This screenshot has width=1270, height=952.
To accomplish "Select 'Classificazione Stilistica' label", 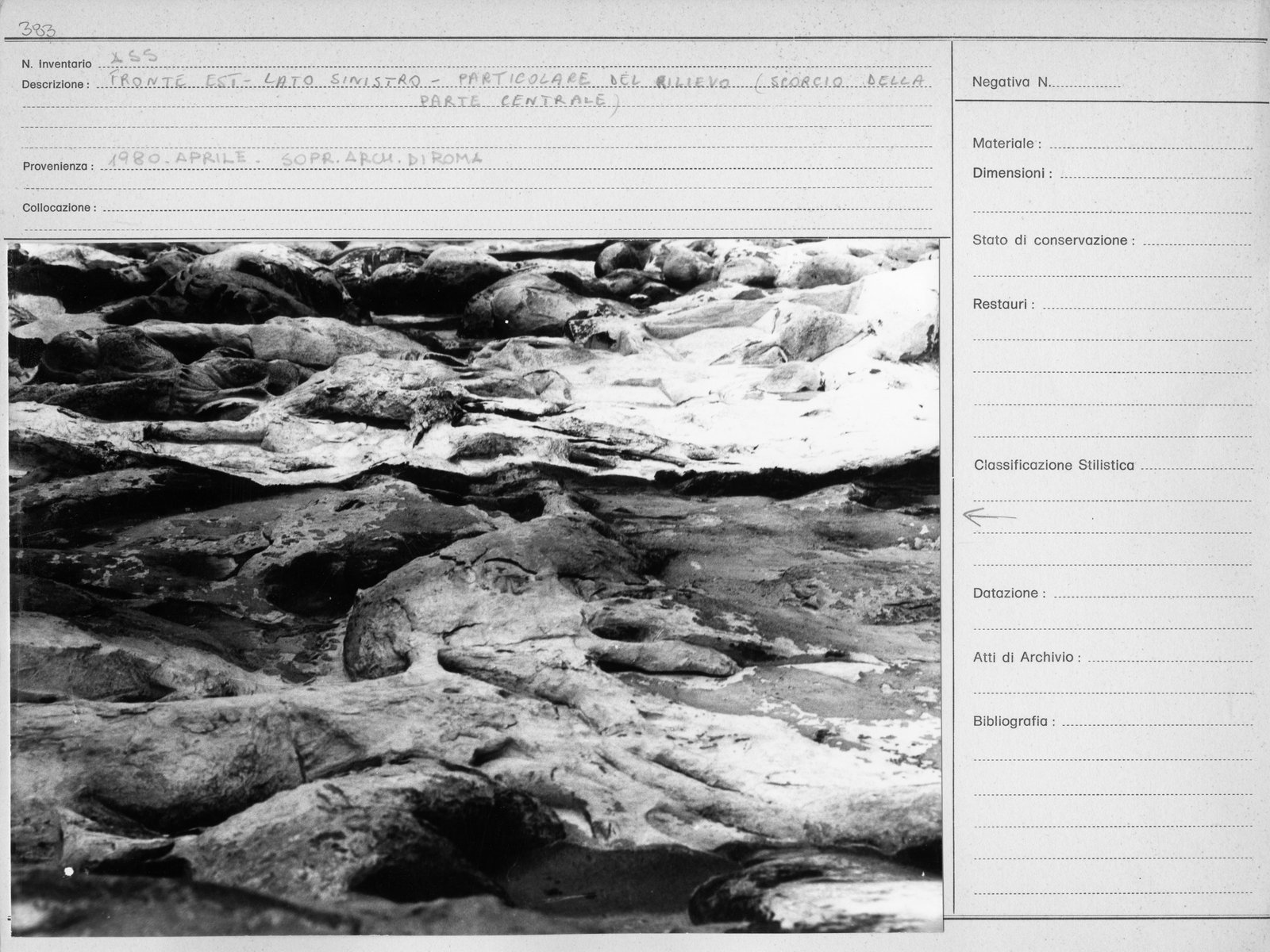I will [1054, 466].
